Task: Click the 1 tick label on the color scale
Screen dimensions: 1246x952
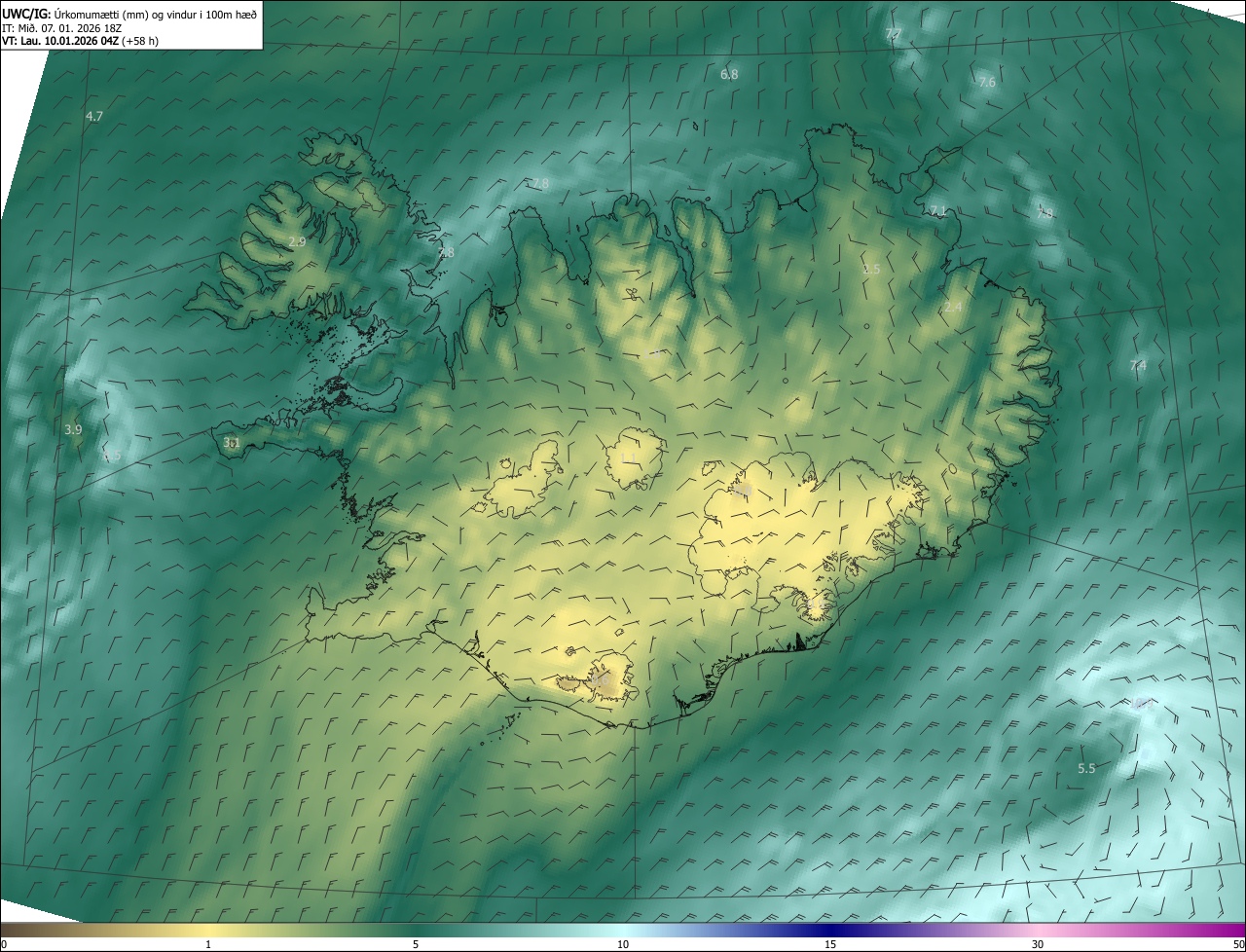Action: pyautogui.click(x=208, y=945)
